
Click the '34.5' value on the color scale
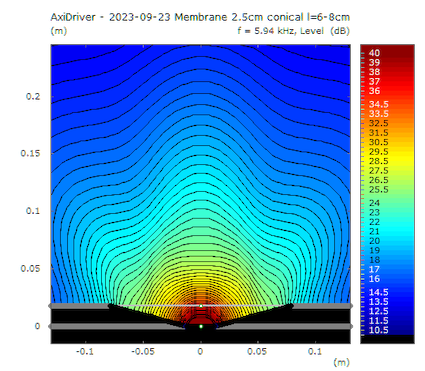pos(378,104)
